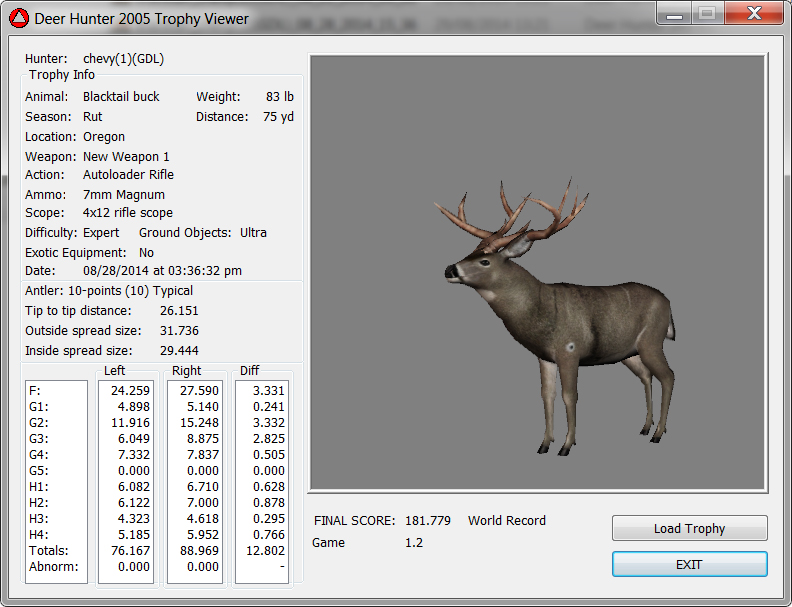Click the Diff measurements column box

tap(264, 480)
